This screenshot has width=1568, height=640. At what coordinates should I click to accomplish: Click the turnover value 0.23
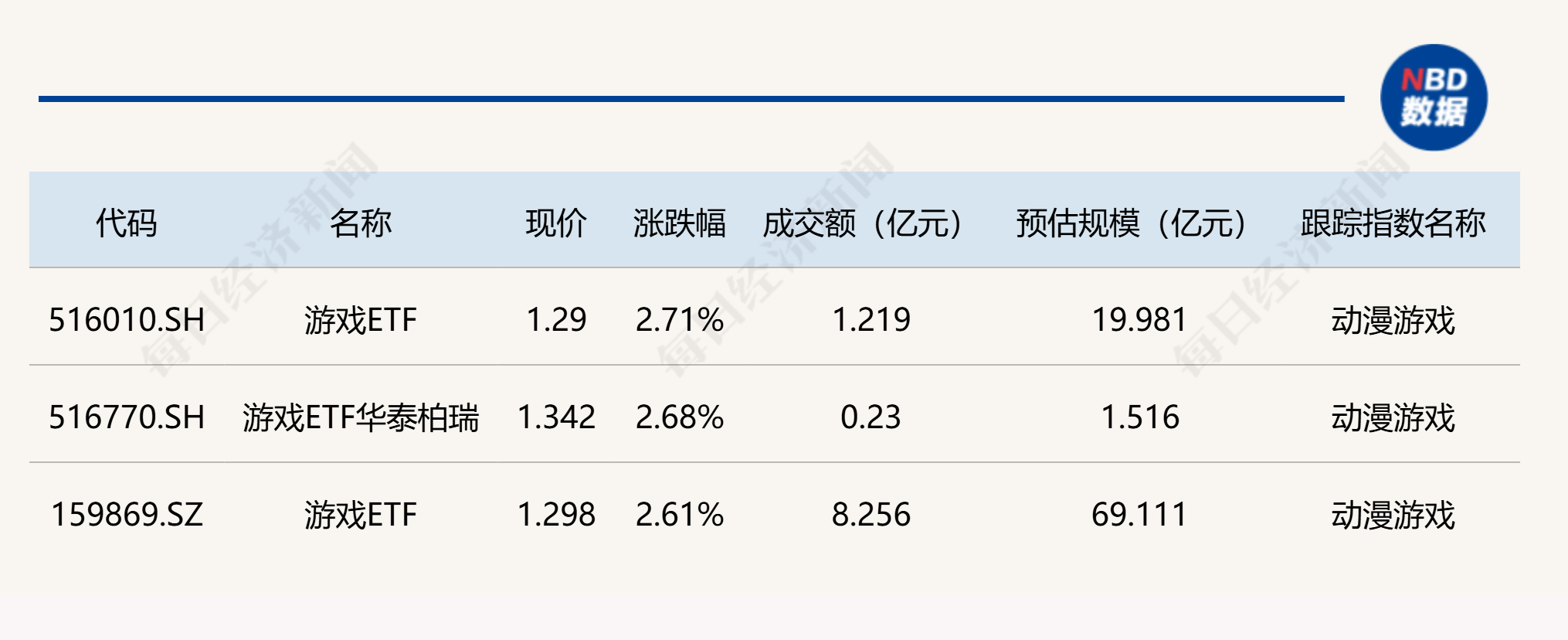[871, 417]
